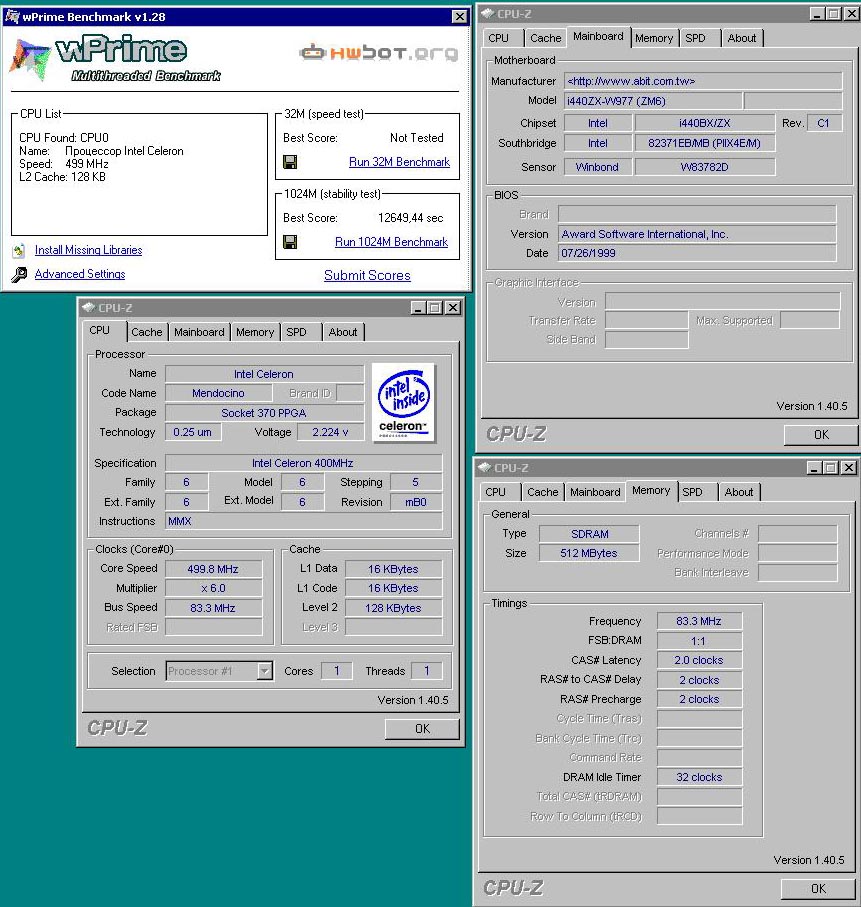Click OK in the CPU-Z Memory window
861x907 pixels.
[818, 888]
